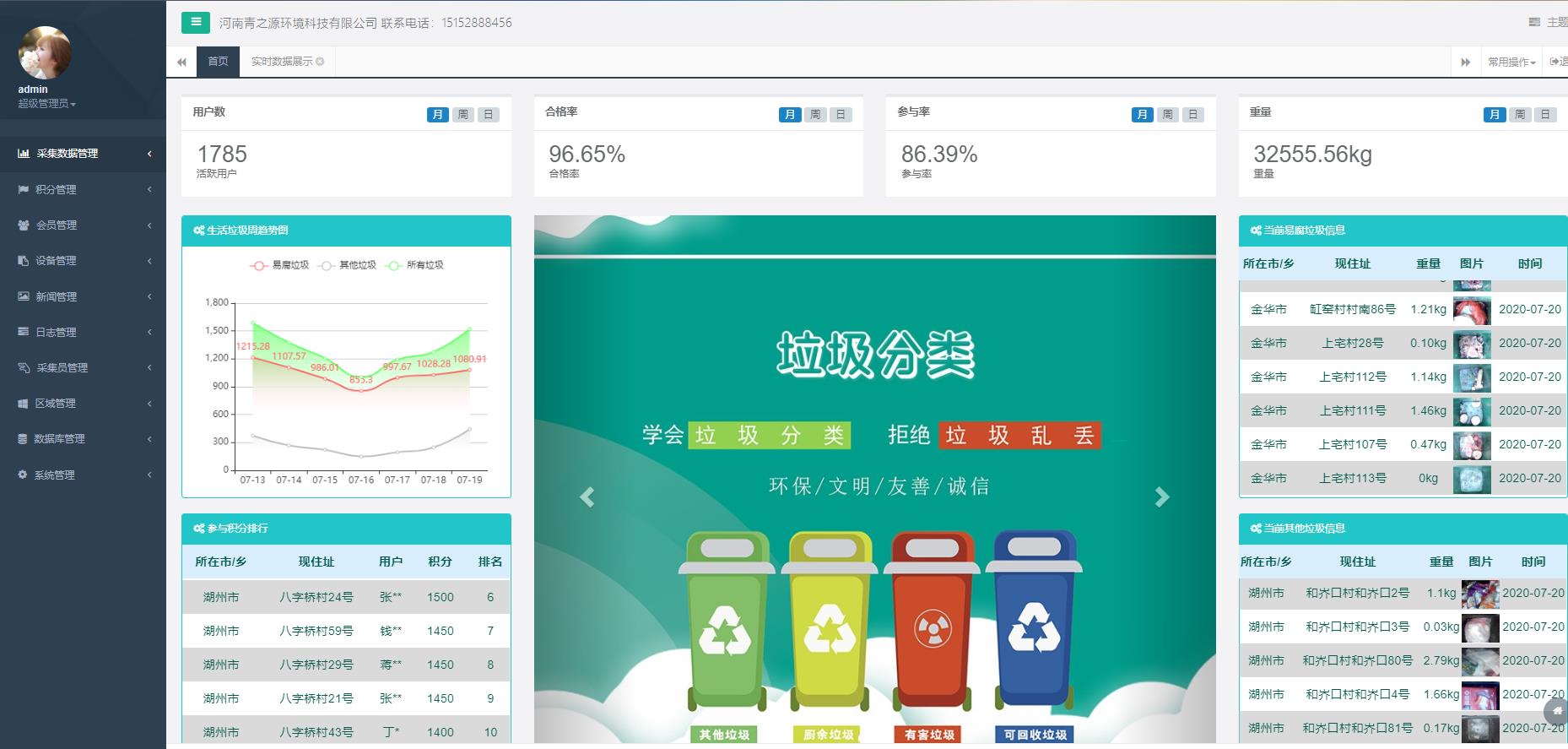Expand the 积分管理 menu chevron

tap(149, 189)
